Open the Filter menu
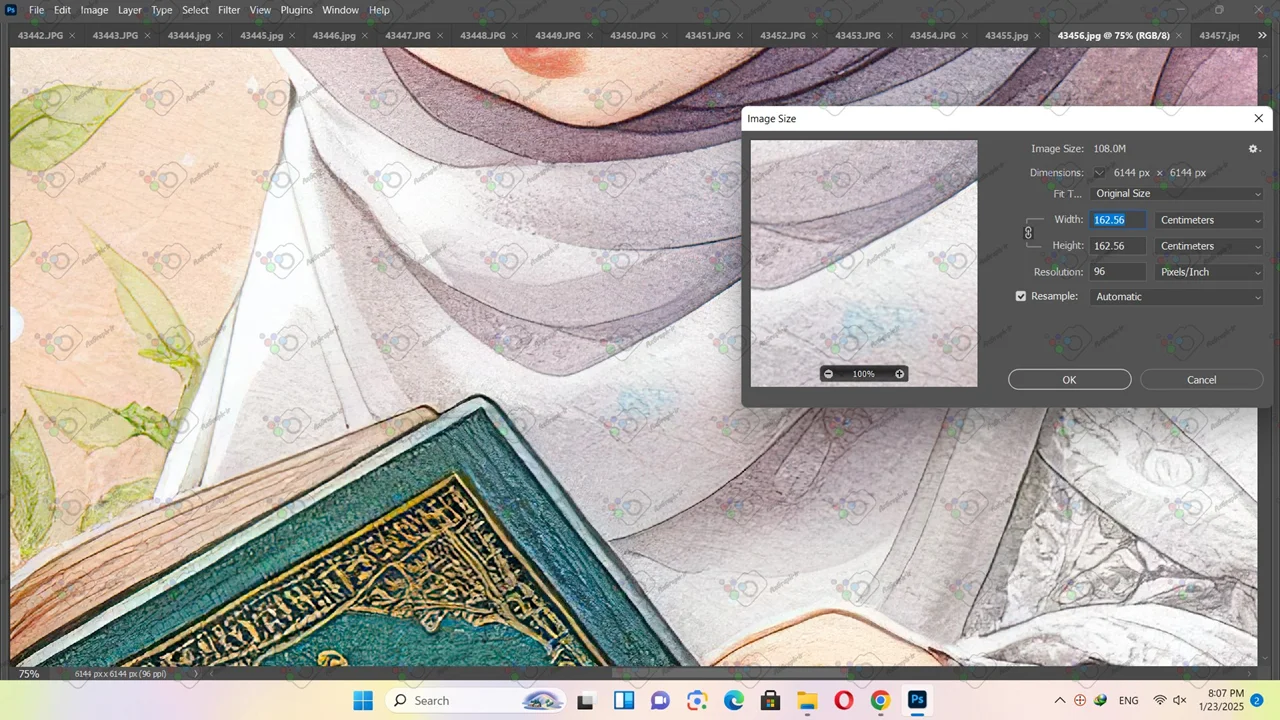 [x=229, y=10]
